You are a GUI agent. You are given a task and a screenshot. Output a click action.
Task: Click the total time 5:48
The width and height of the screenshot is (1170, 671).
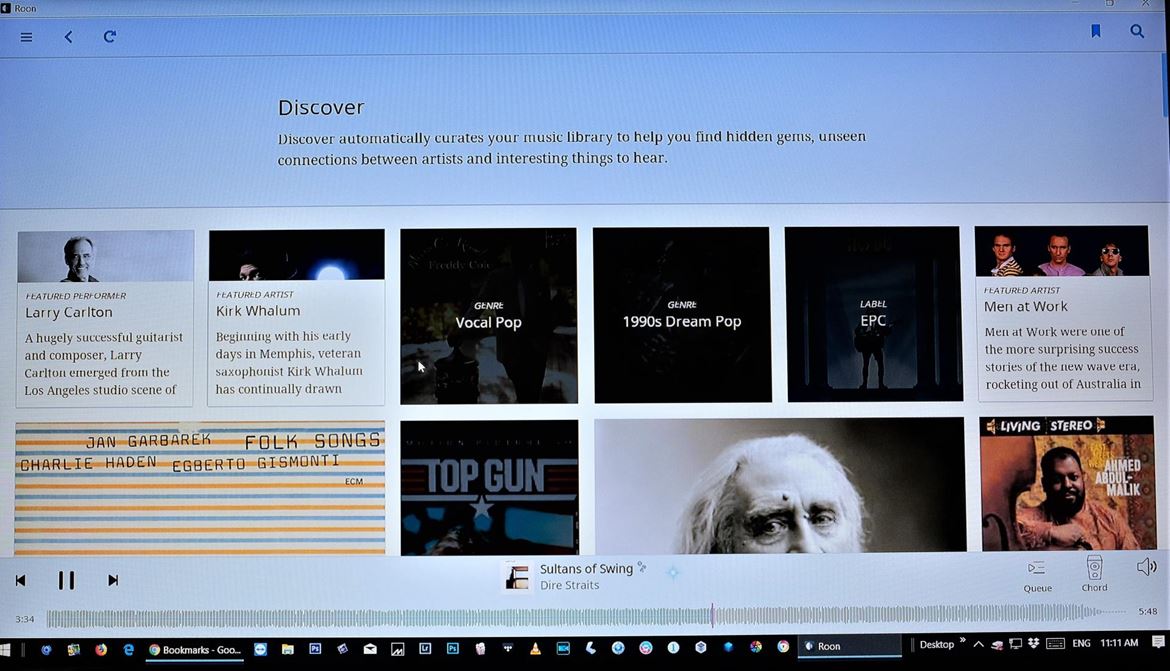[1148, 611]
